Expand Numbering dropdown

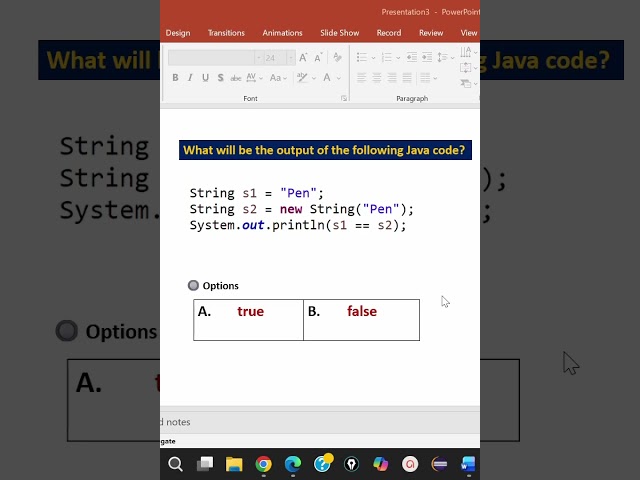pyautogui.click(x=398, y=58)
